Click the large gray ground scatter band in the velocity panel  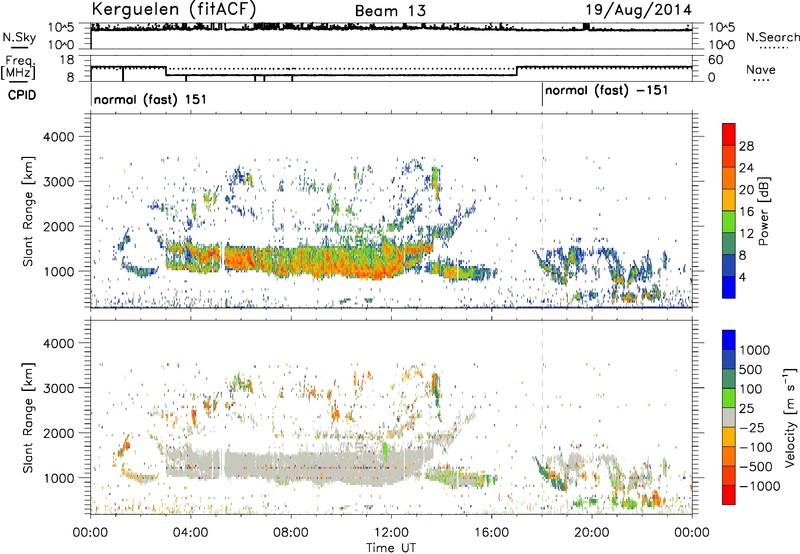point(306,467)
